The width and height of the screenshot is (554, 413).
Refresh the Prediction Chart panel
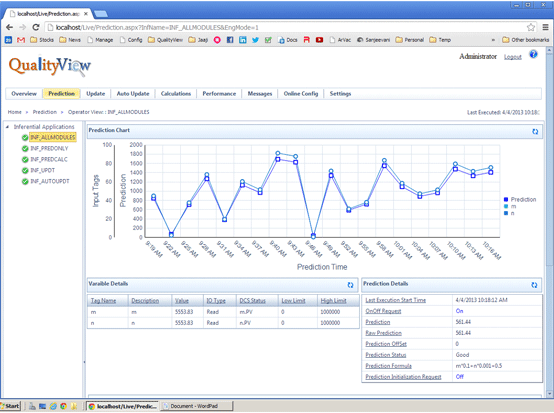[535, 131]
